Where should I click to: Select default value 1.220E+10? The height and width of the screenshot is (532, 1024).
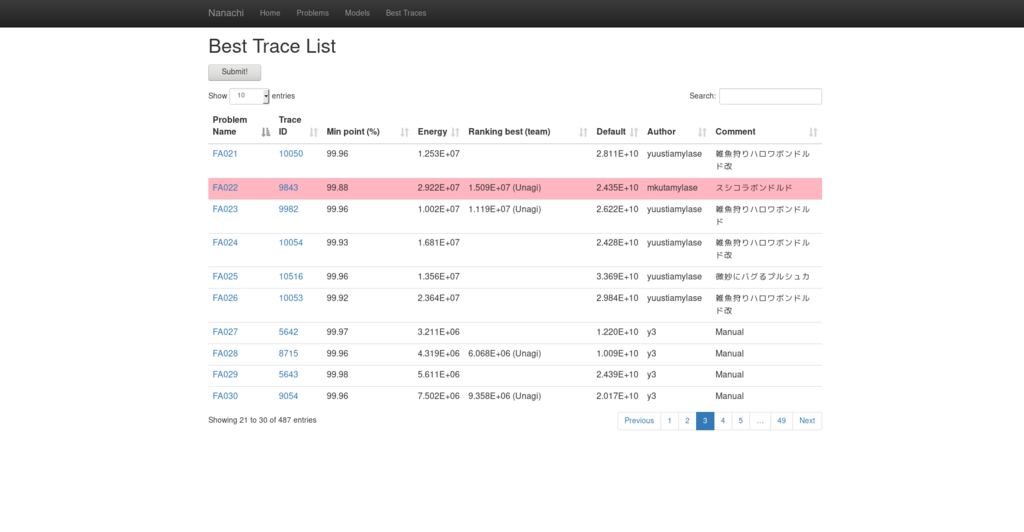617,332
